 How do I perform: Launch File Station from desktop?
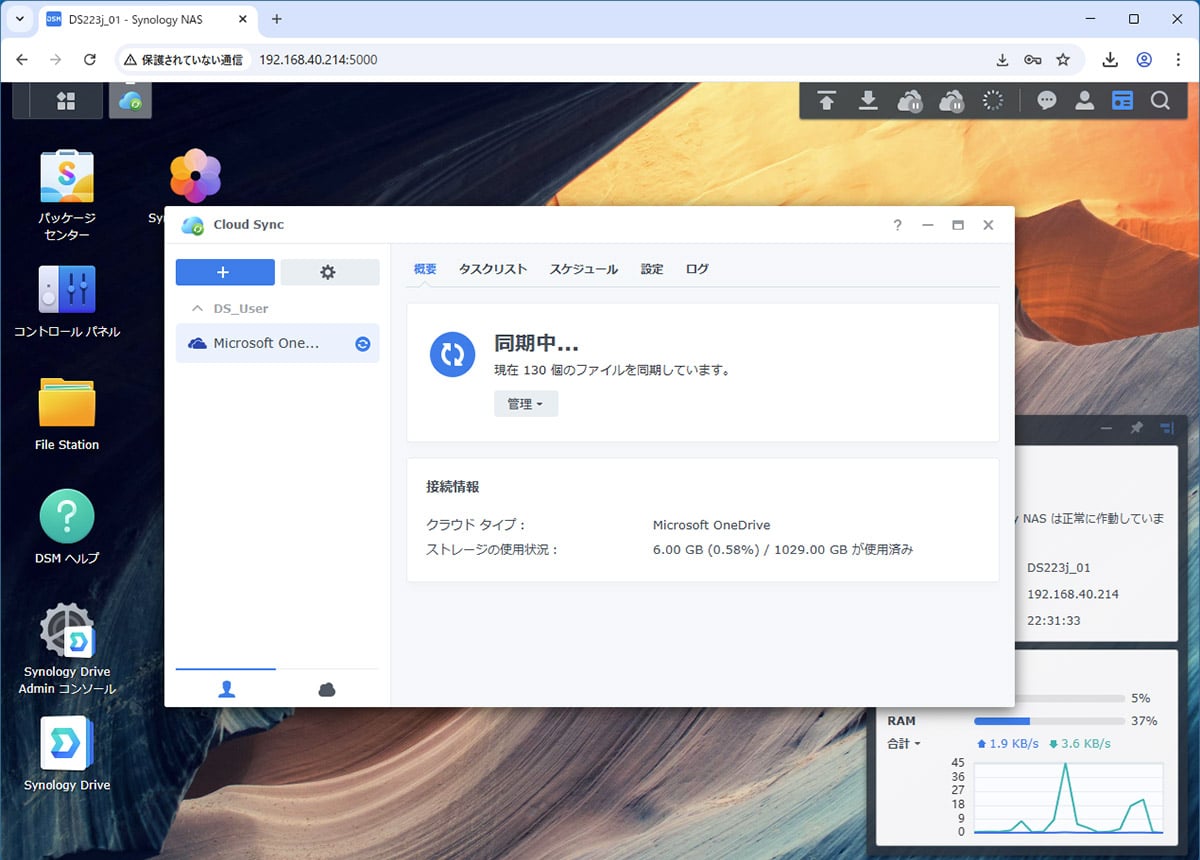(67, 404)
